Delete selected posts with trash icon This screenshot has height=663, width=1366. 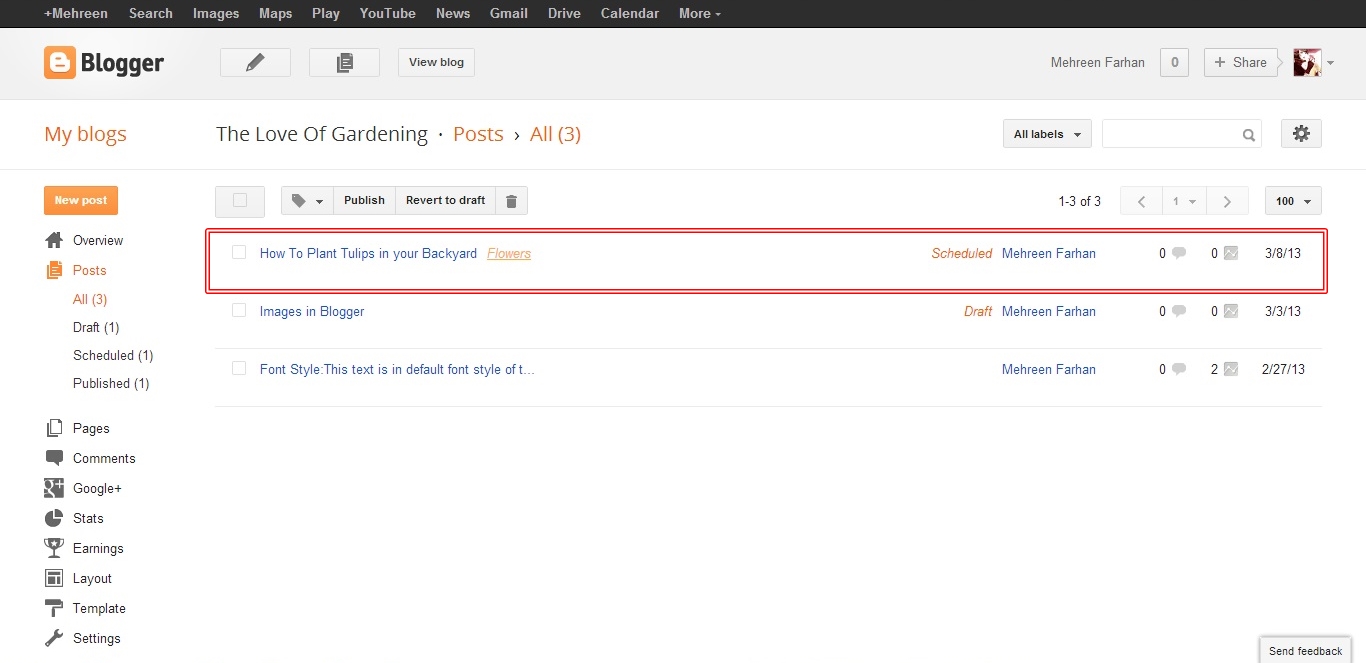(511, 201)
